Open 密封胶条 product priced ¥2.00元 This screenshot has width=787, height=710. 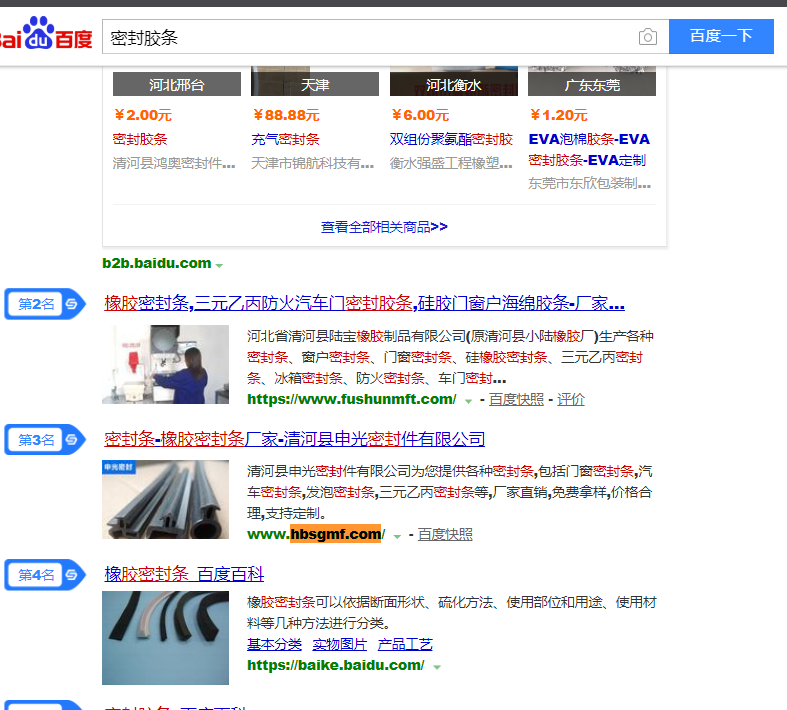click(x=140, y=139)
